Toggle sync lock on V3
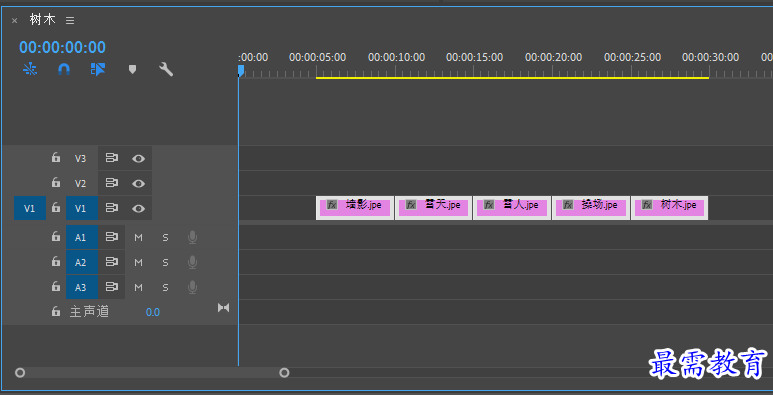This screenshot has height=395, width=773. pyautogui.click(x=112, y=158)
